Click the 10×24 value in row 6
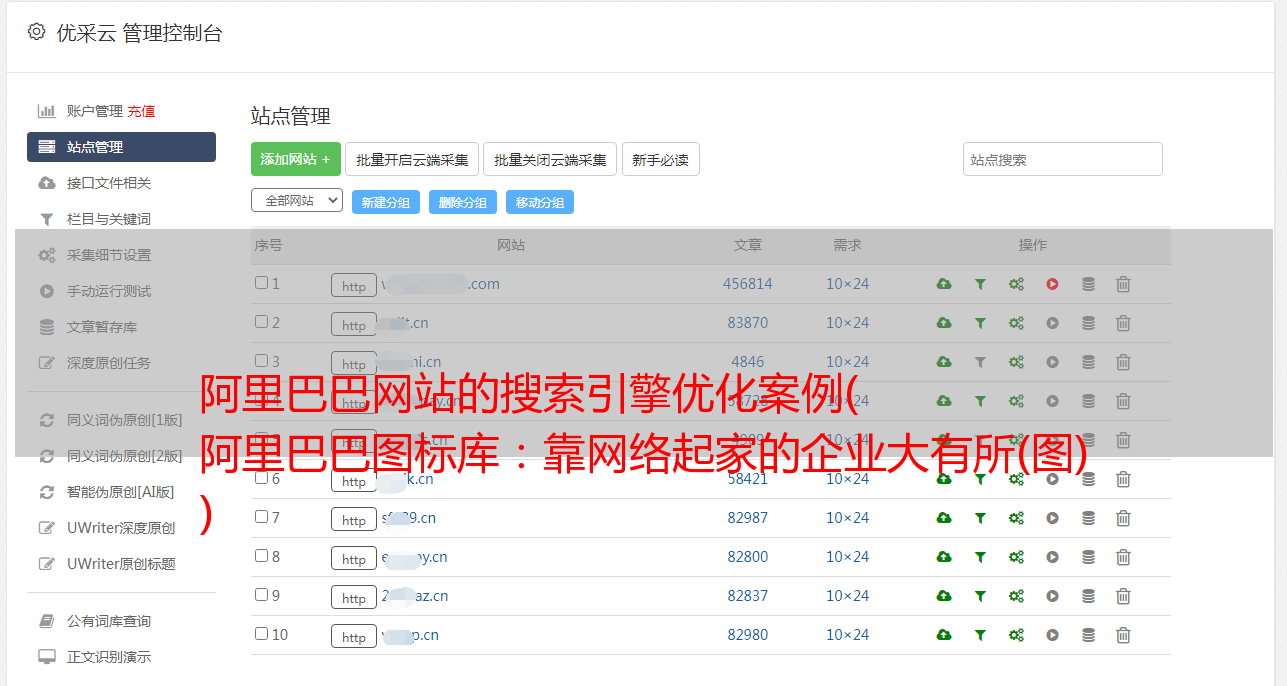 coord(848,479)
